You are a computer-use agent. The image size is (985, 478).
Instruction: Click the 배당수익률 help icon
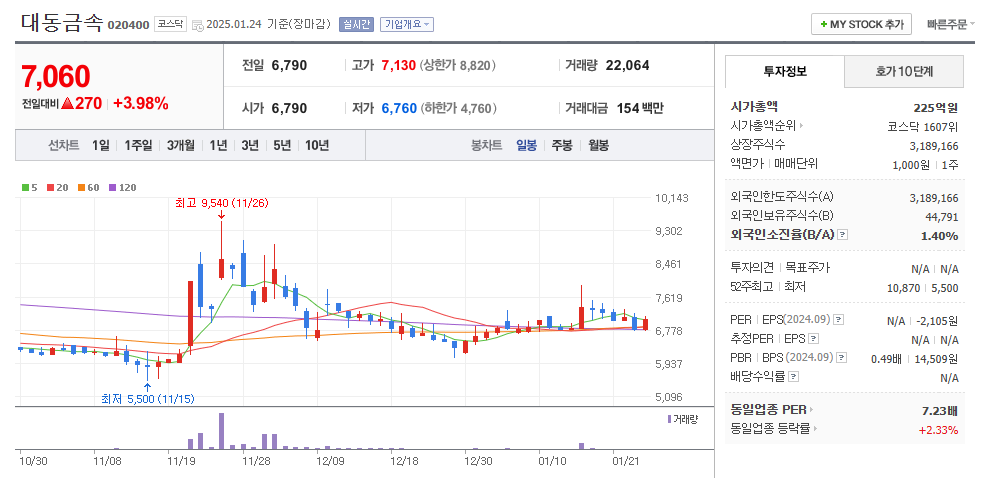pos(793,377)
